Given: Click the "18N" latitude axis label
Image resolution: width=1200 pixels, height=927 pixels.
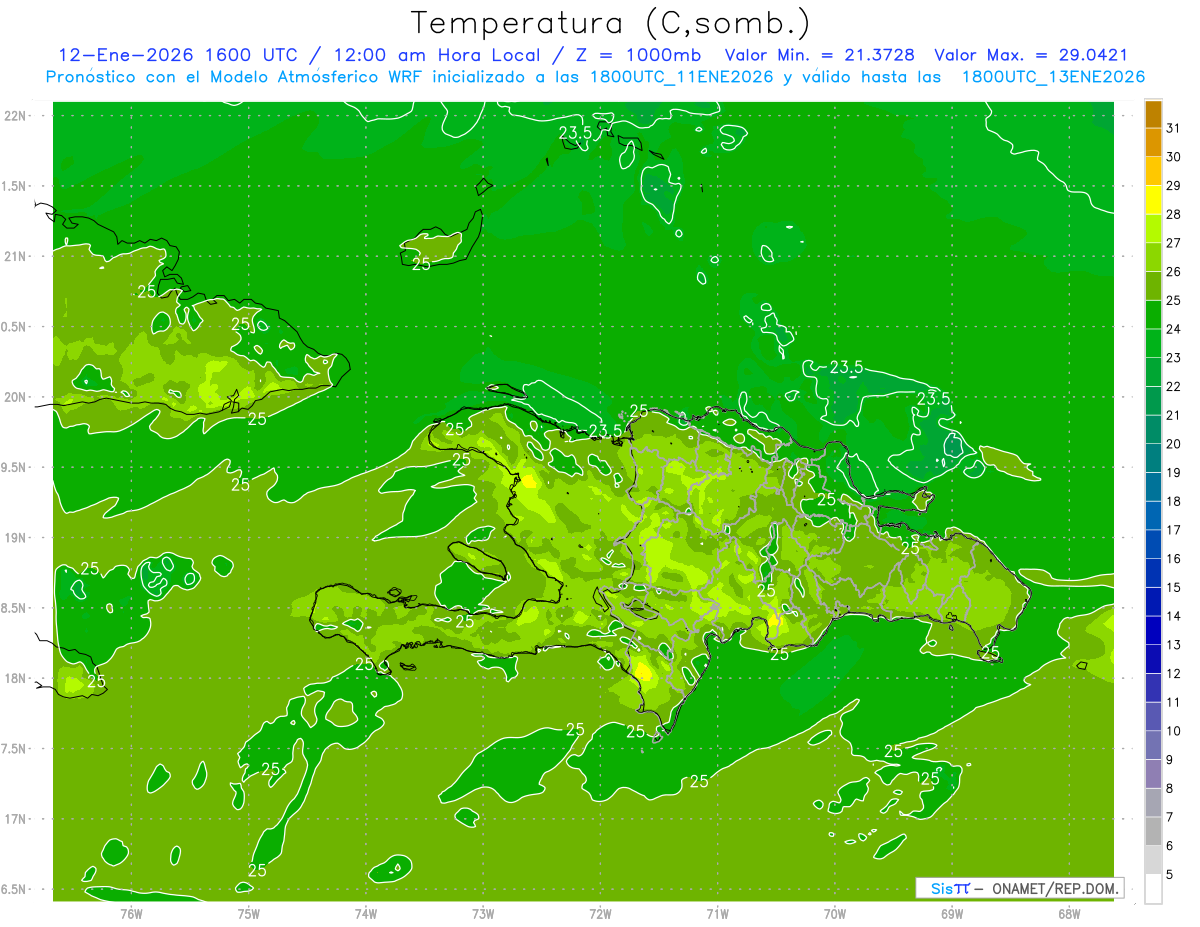Looking at the screenshot, I should pos(16,678).
